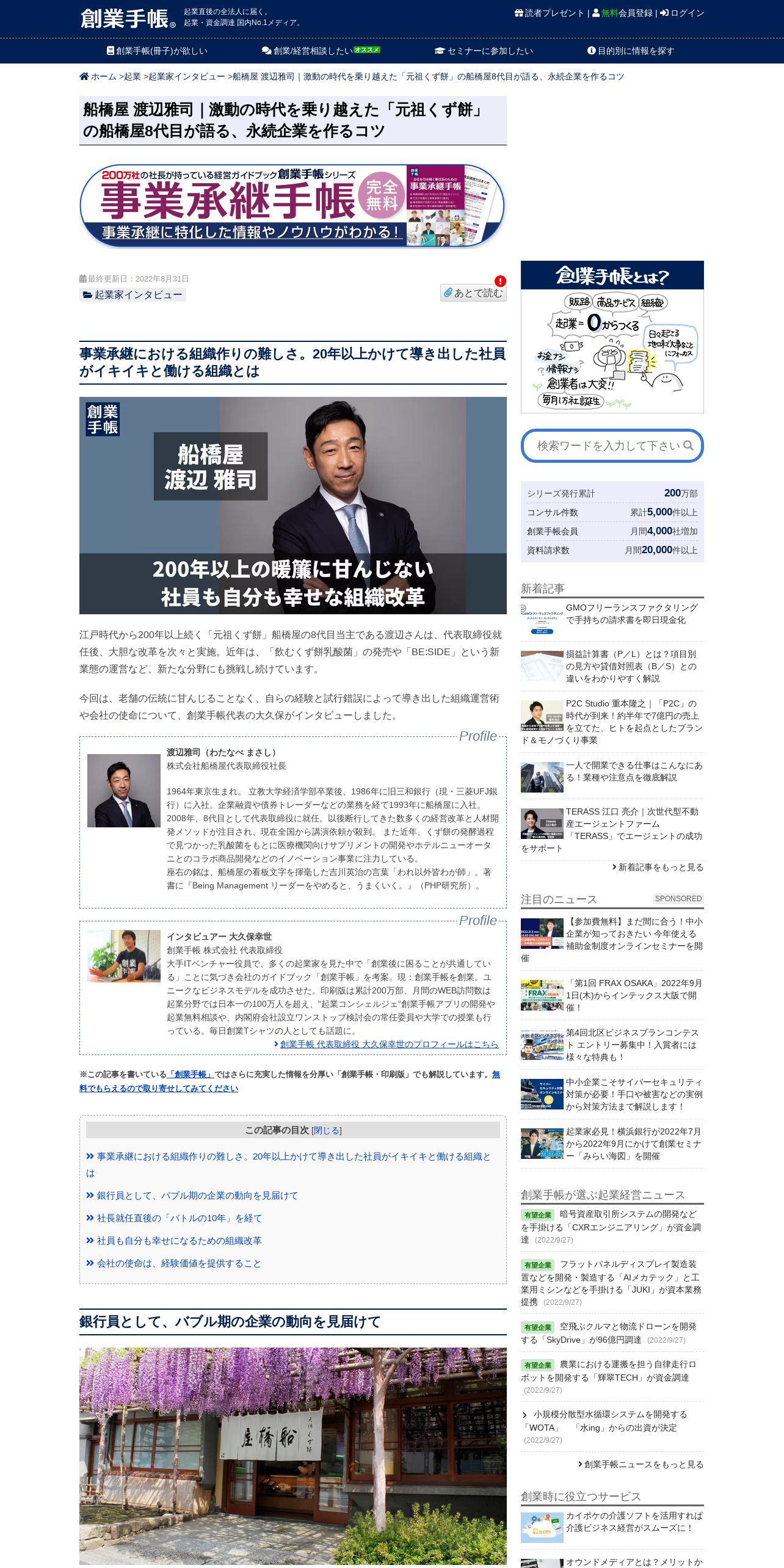Open 補助金制度オンラインセミナー sponsored news
The image size is (784, 1568).
tap(612, 940)
